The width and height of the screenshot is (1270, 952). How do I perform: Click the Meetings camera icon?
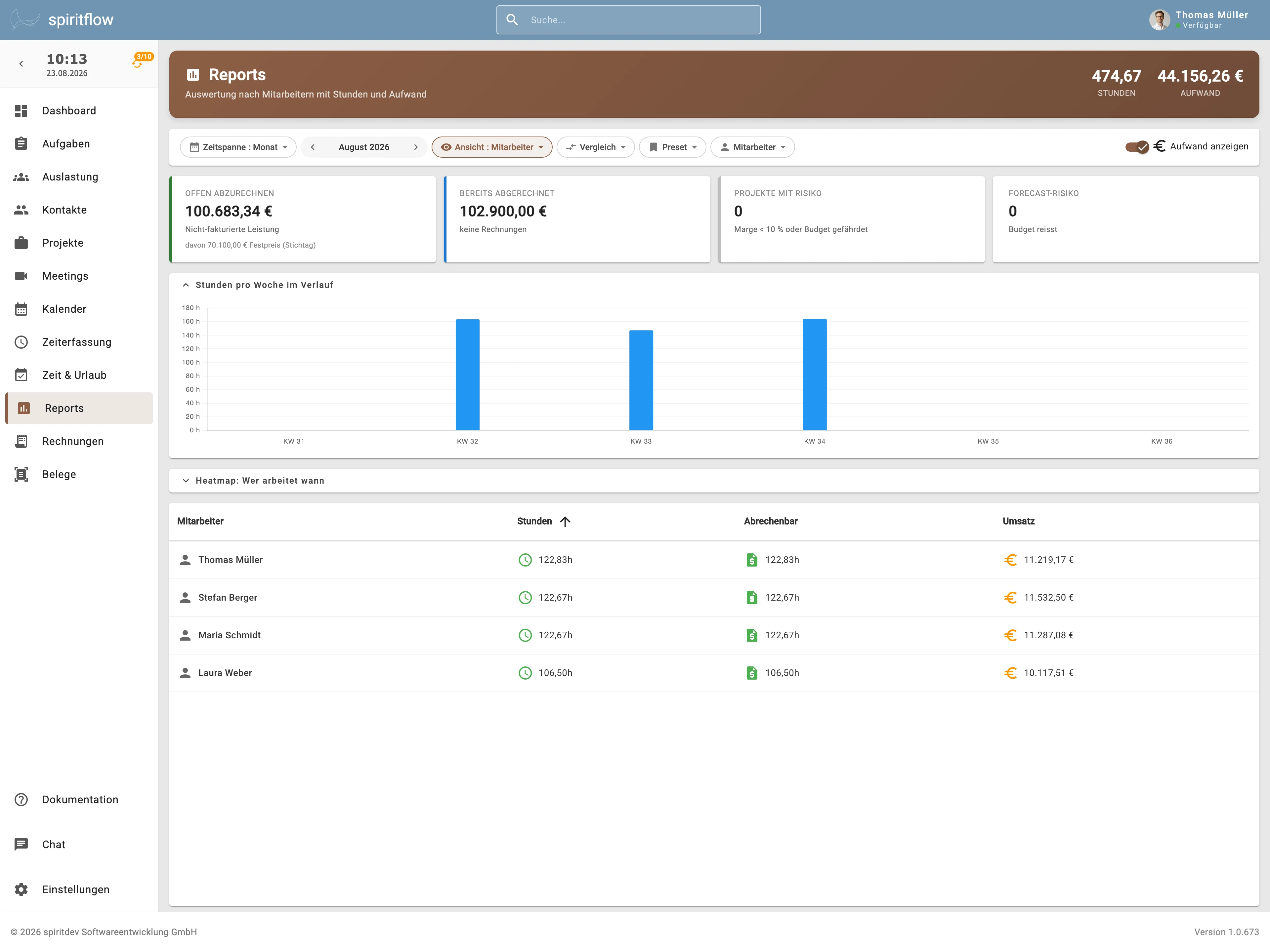[21, 276]
